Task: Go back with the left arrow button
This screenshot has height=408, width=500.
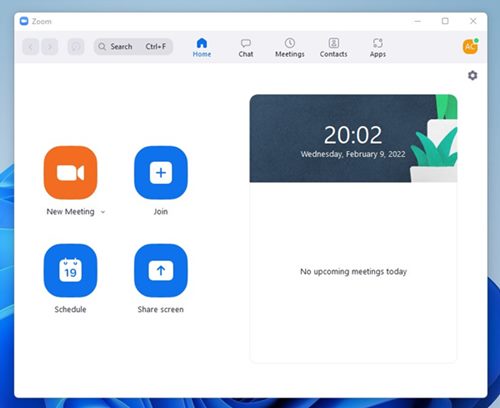Action: [x=31, y=47]
